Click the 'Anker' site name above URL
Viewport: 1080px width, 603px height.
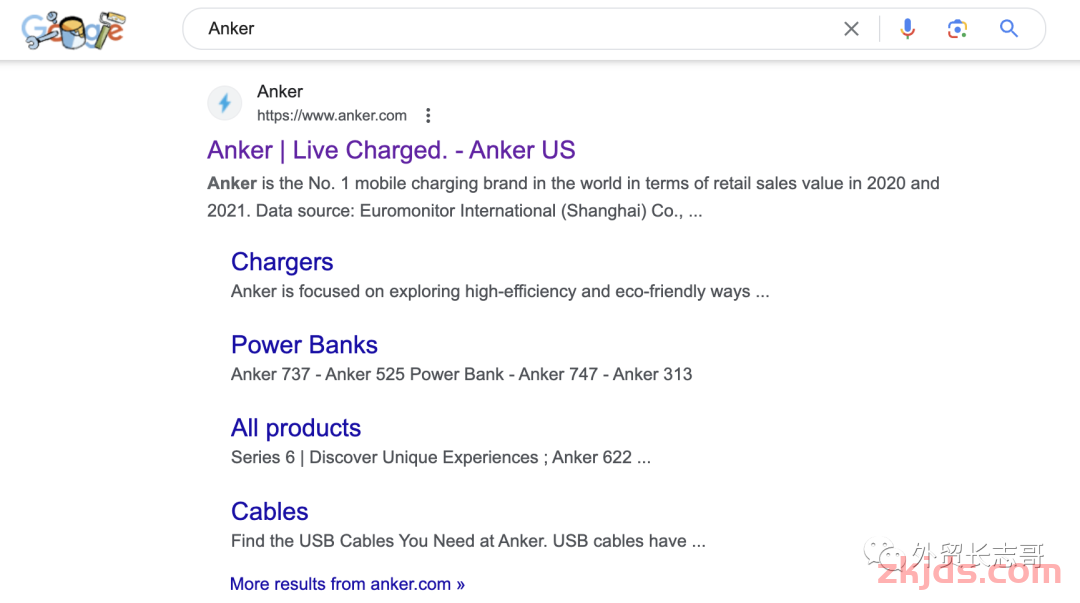point(280,91)
